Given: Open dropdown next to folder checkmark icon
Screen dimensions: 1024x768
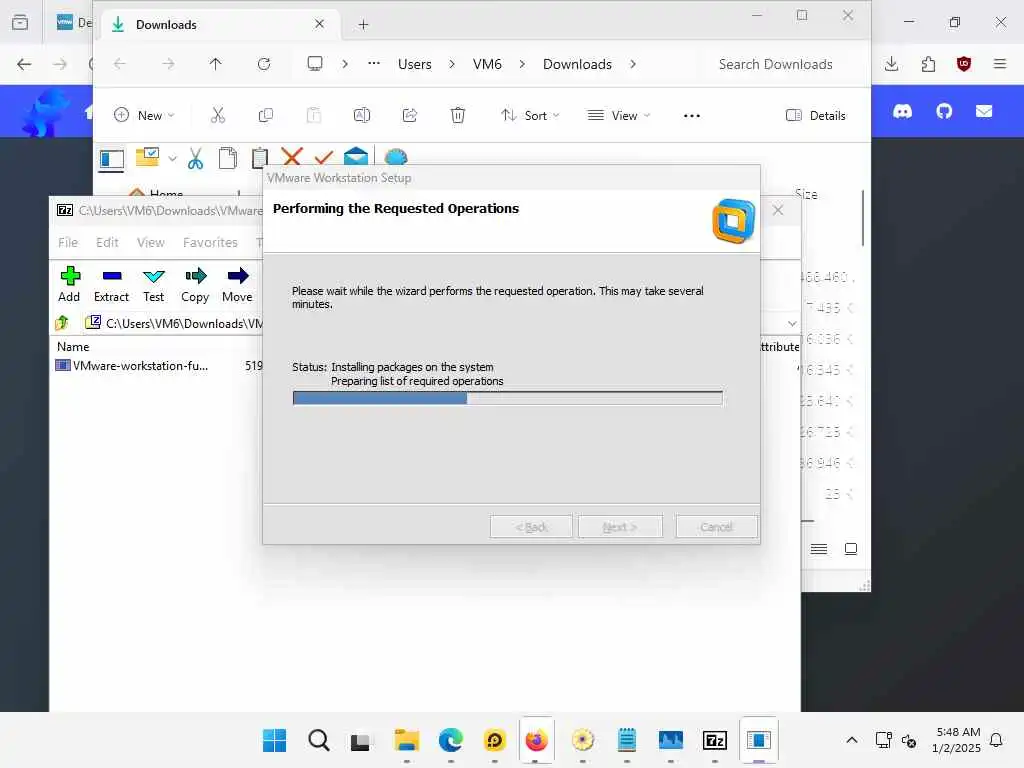Looking at the screenshot, I should 172,159.
